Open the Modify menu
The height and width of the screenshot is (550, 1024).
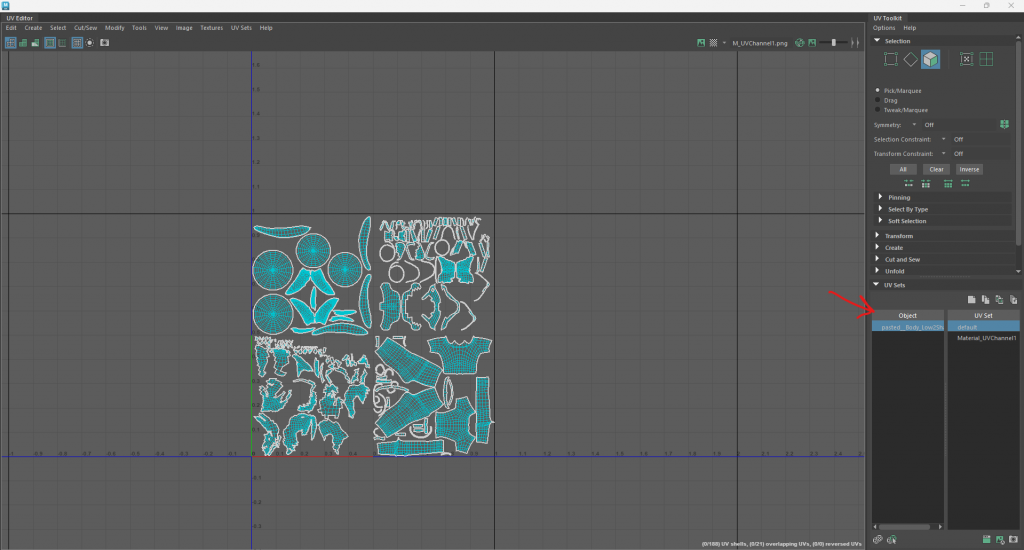point(114,28)
